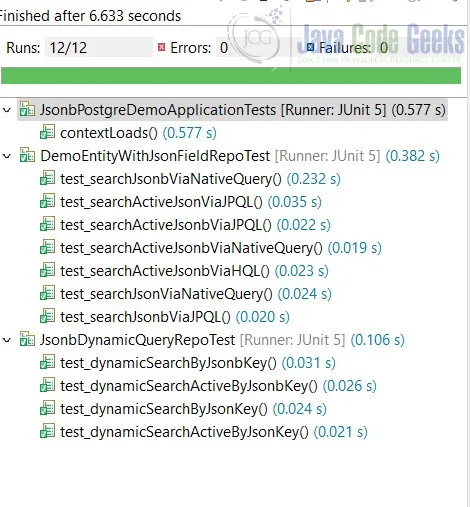The height and width of the screenshot is (507, 470).
Task: Collapse the JsonbPostgreDemoApplicationTests node
Action: pyautogui.click(x=7, y=110)
